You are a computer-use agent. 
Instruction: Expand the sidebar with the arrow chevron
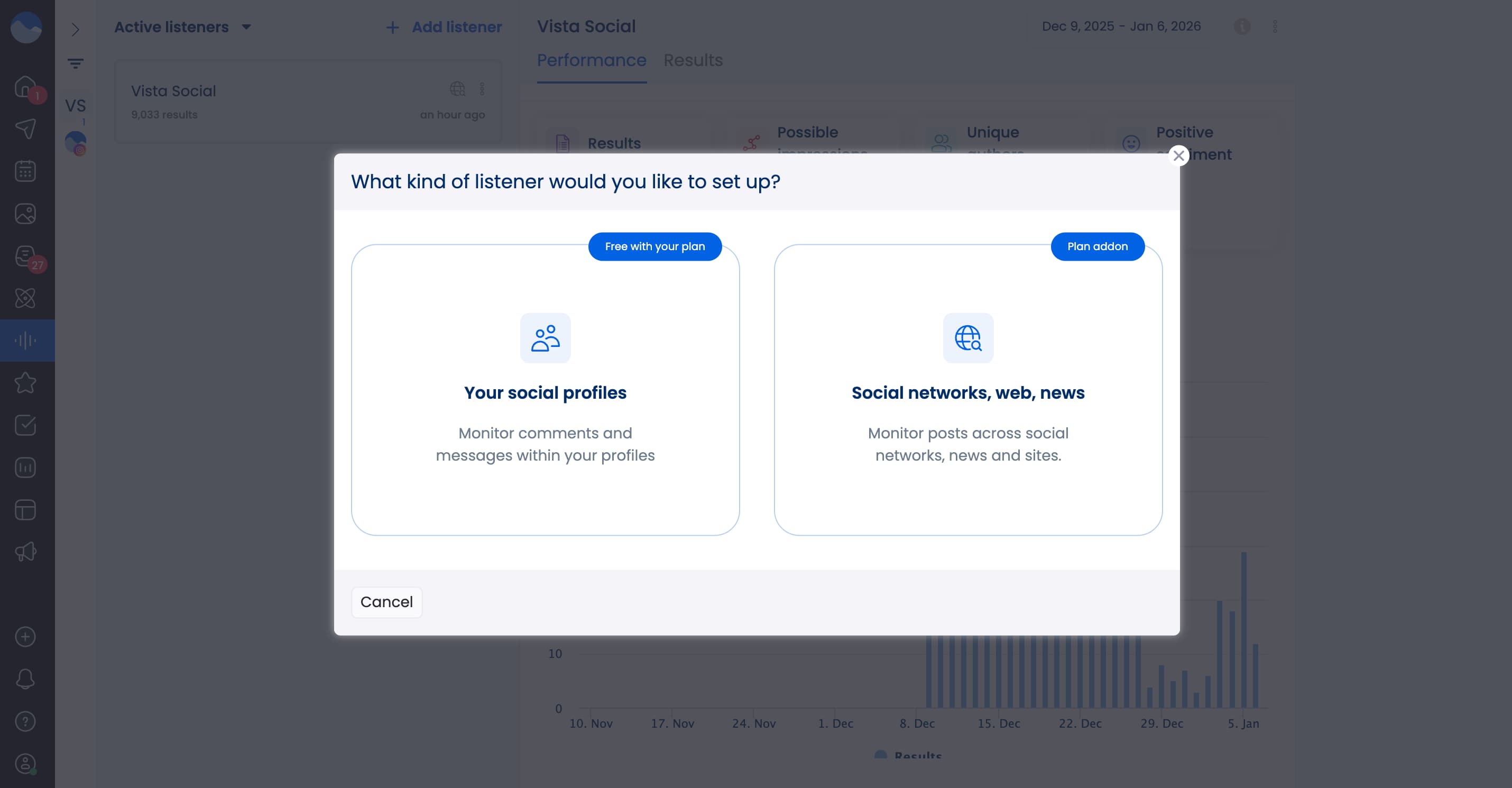[x=76, y=30]
